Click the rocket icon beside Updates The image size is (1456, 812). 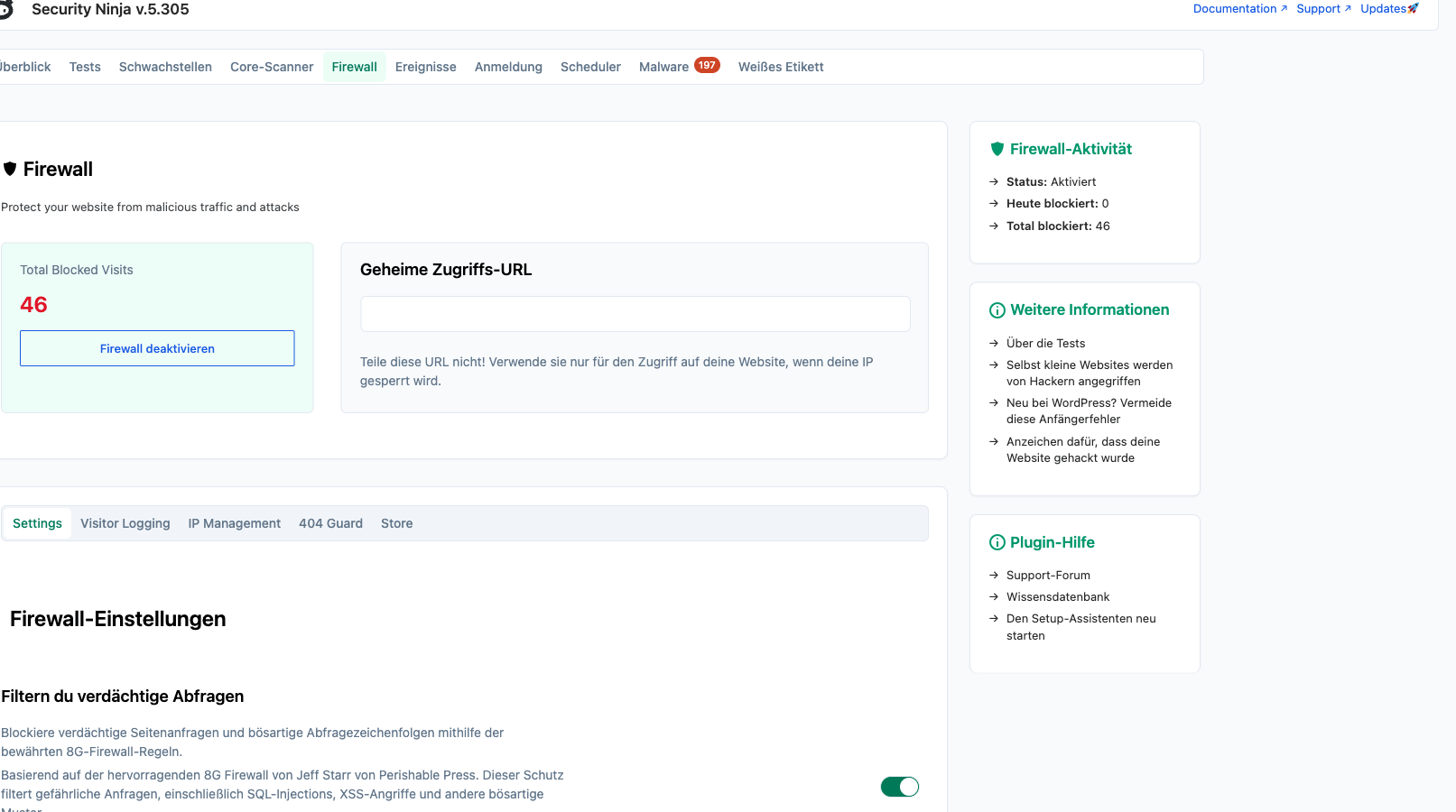click(x=1414, y=9)
